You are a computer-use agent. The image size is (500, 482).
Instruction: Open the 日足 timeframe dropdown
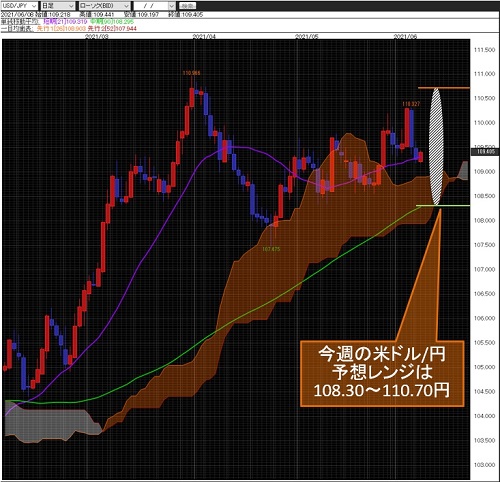58,6
